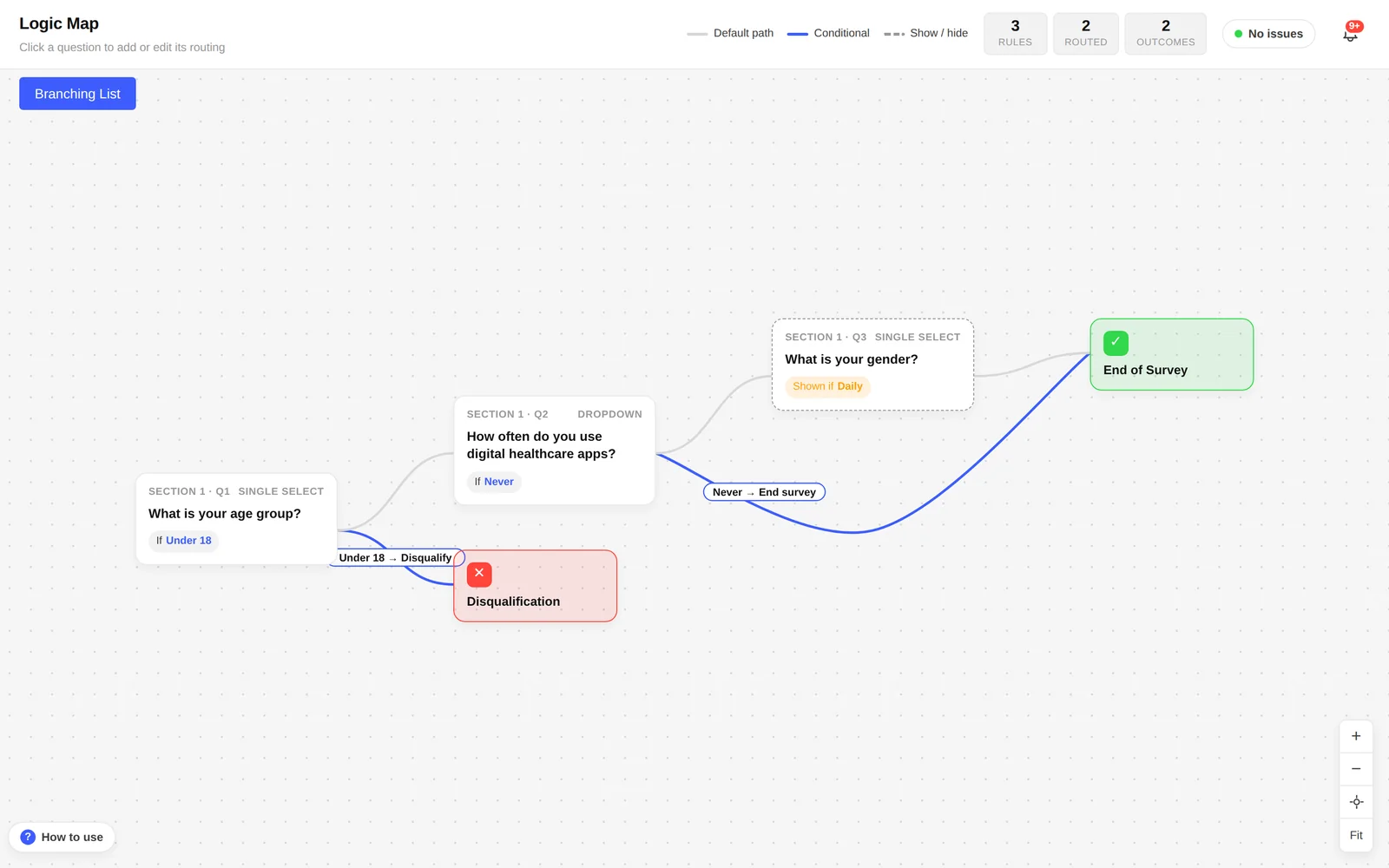Click the 3 Rules stat tile
The height and width of the screenshot is (868, 1389).
point(1015,34)
